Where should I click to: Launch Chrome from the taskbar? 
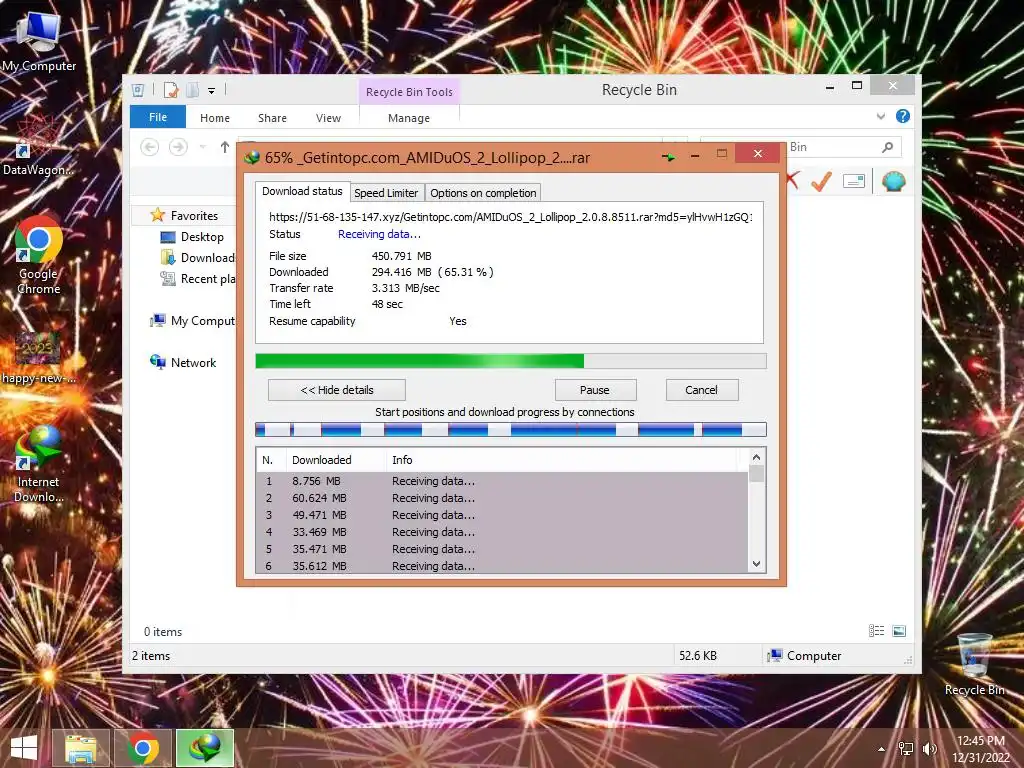point(143,748)
